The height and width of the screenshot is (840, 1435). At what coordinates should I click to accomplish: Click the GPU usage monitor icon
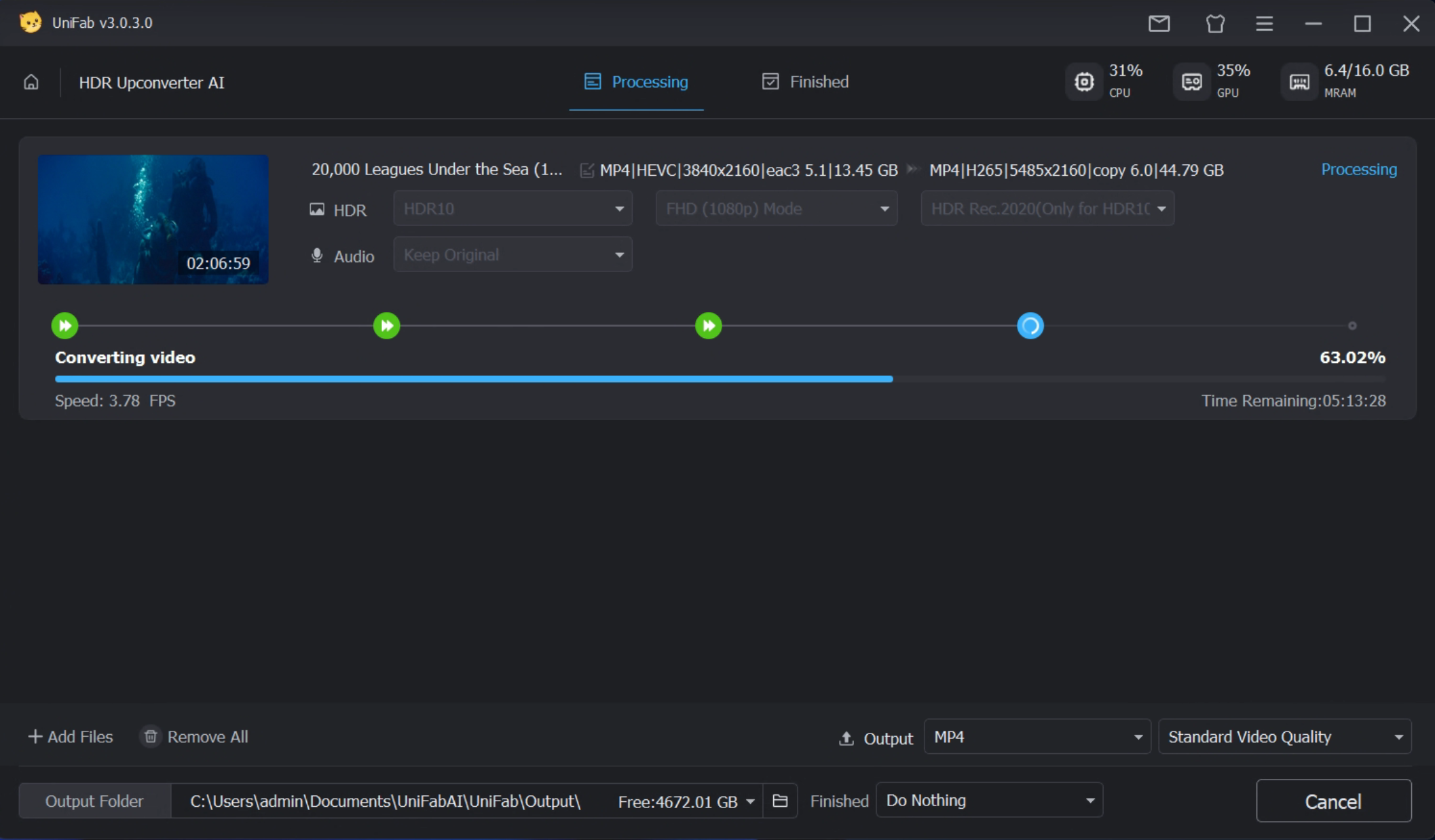point(1192,82)
